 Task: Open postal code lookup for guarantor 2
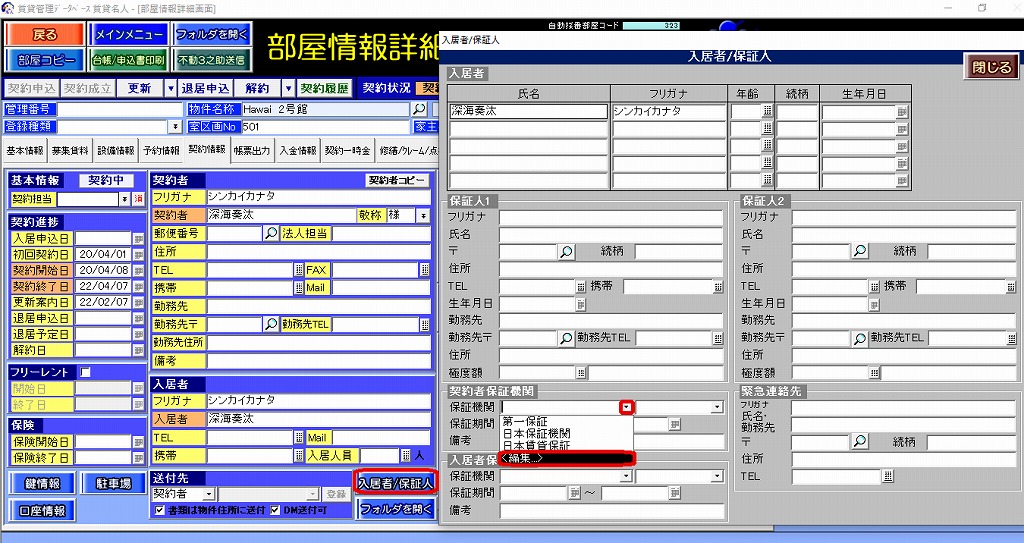tap(859, 251)
